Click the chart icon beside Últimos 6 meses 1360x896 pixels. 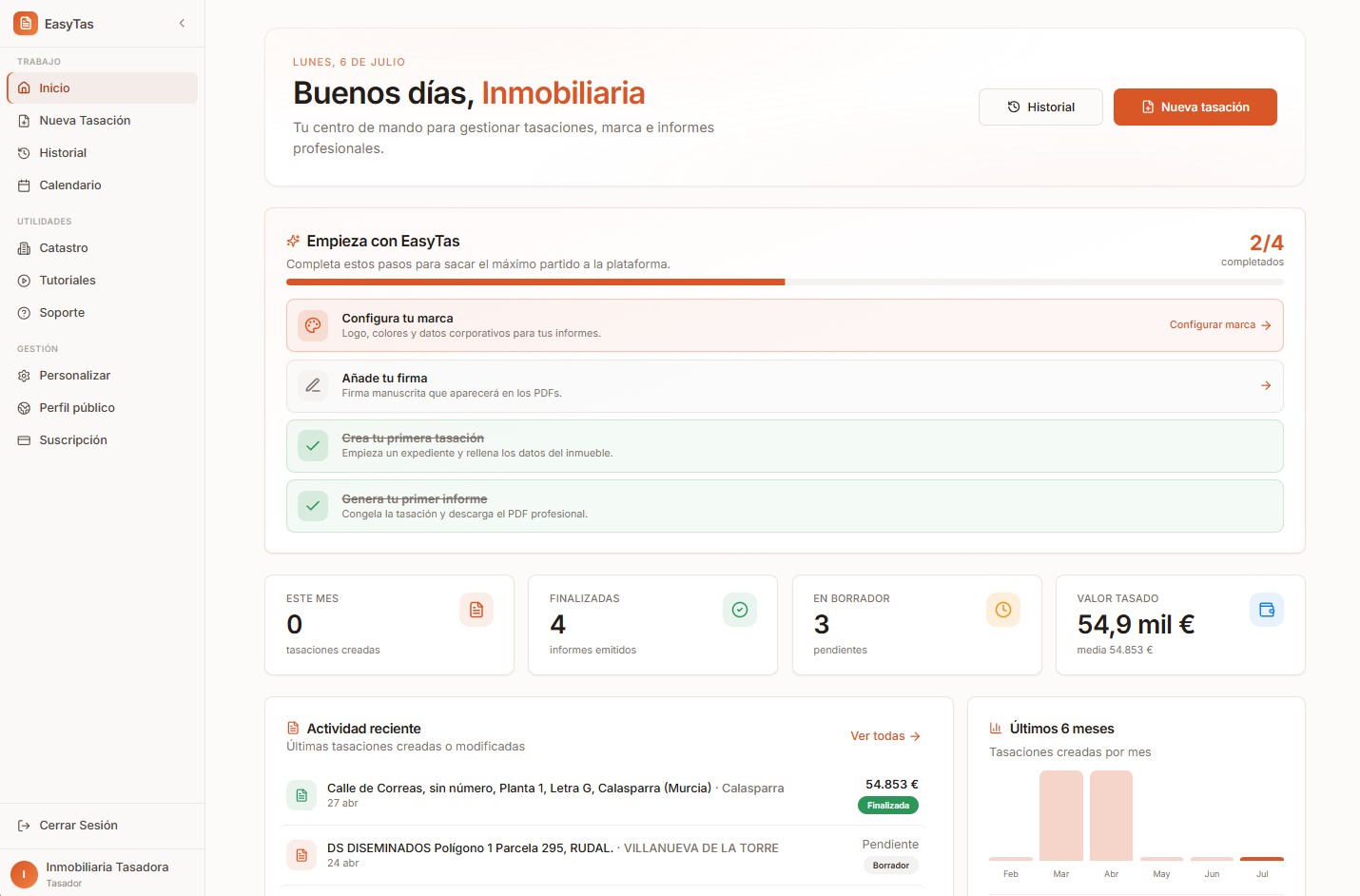pos(996,729)
